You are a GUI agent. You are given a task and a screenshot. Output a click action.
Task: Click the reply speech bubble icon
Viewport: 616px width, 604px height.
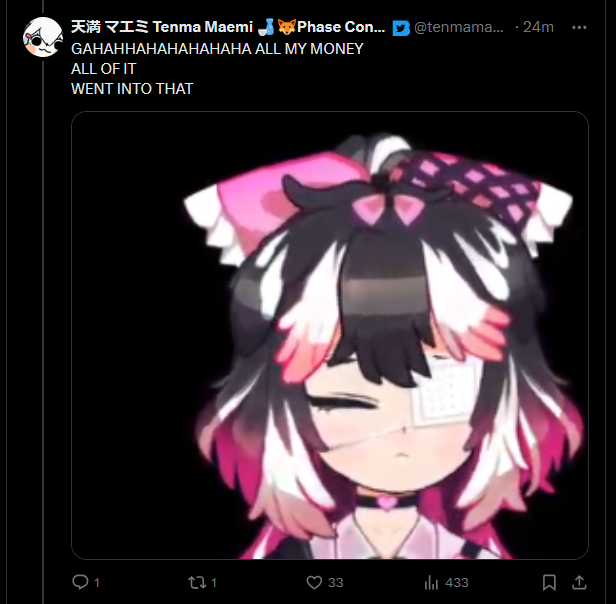pos(80,582)
